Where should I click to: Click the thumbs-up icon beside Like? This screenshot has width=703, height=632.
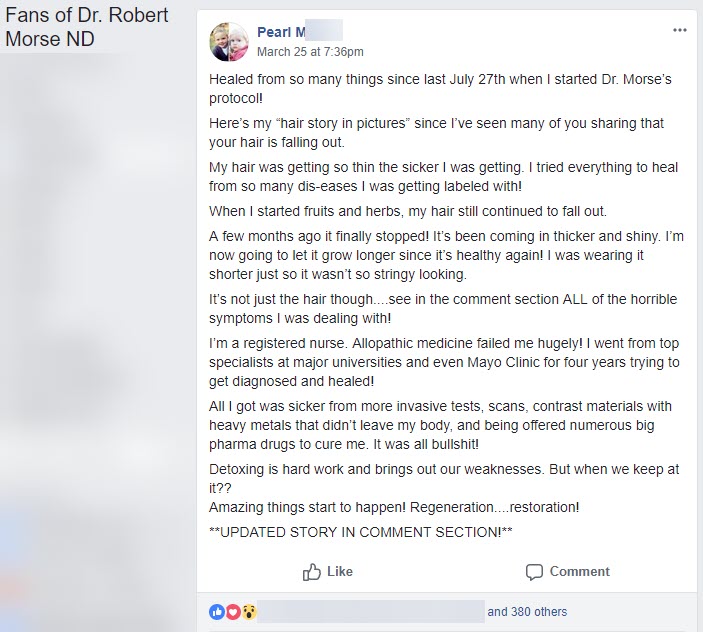[312, 572]
